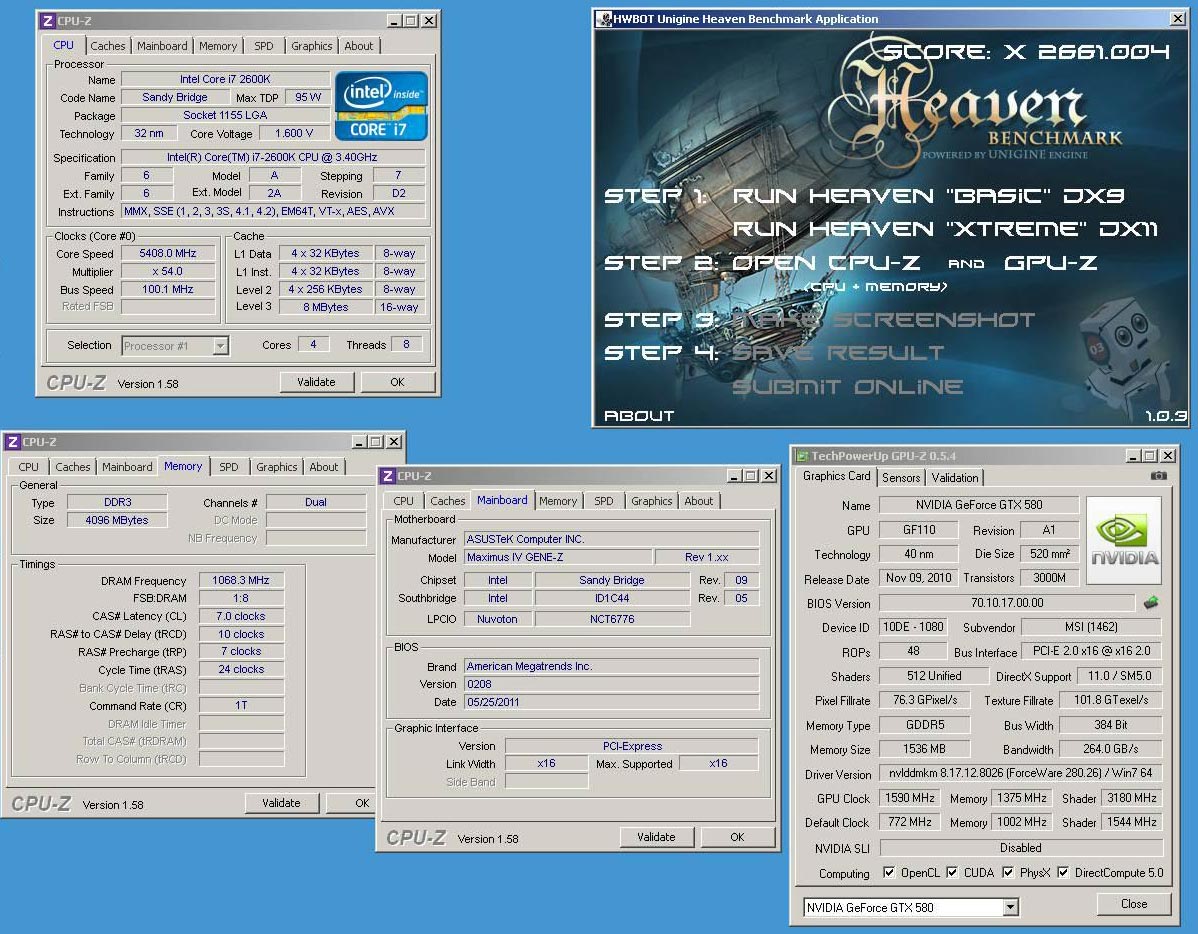Toggle the CUDA checkbox
1198x934 pixels.
[952, 873]
